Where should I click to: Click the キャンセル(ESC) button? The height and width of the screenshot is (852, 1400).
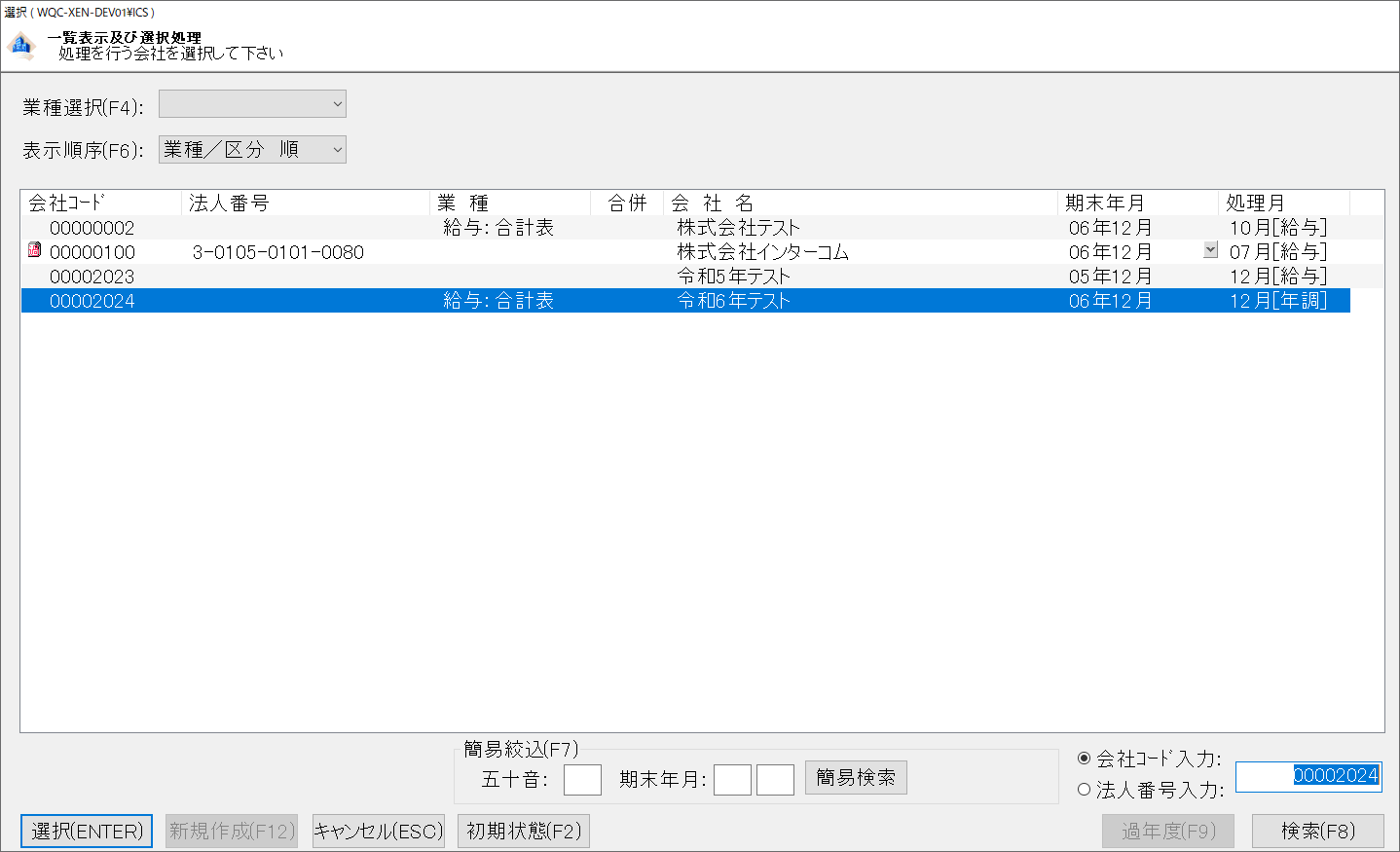tap(378, 831)
